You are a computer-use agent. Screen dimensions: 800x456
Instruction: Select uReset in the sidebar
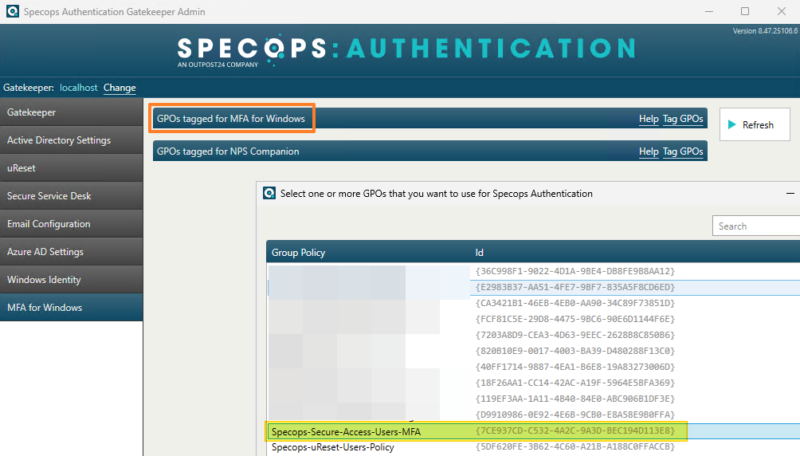click(x=71, y=168)
